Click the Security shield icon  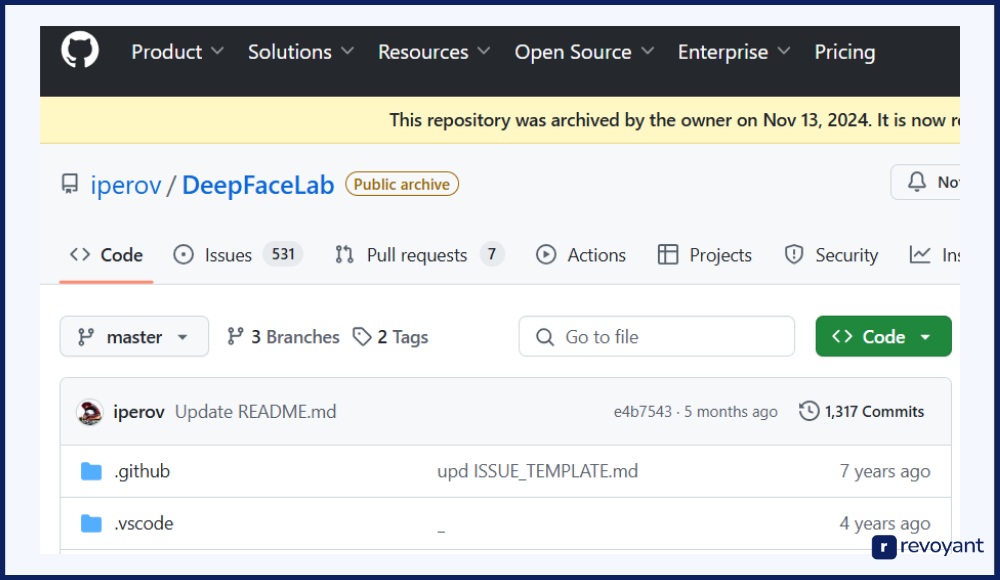(x=793, y=255)
